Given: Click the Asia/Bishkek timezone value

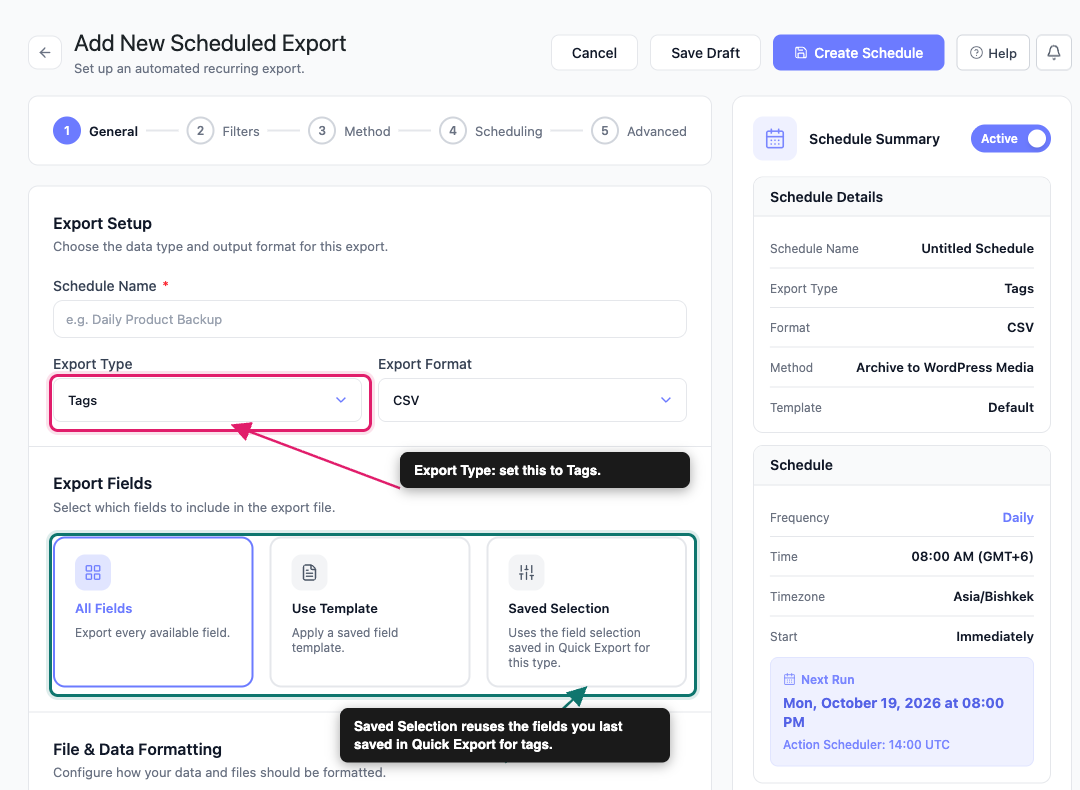Looking at the screenshot, I should (993, 596).
